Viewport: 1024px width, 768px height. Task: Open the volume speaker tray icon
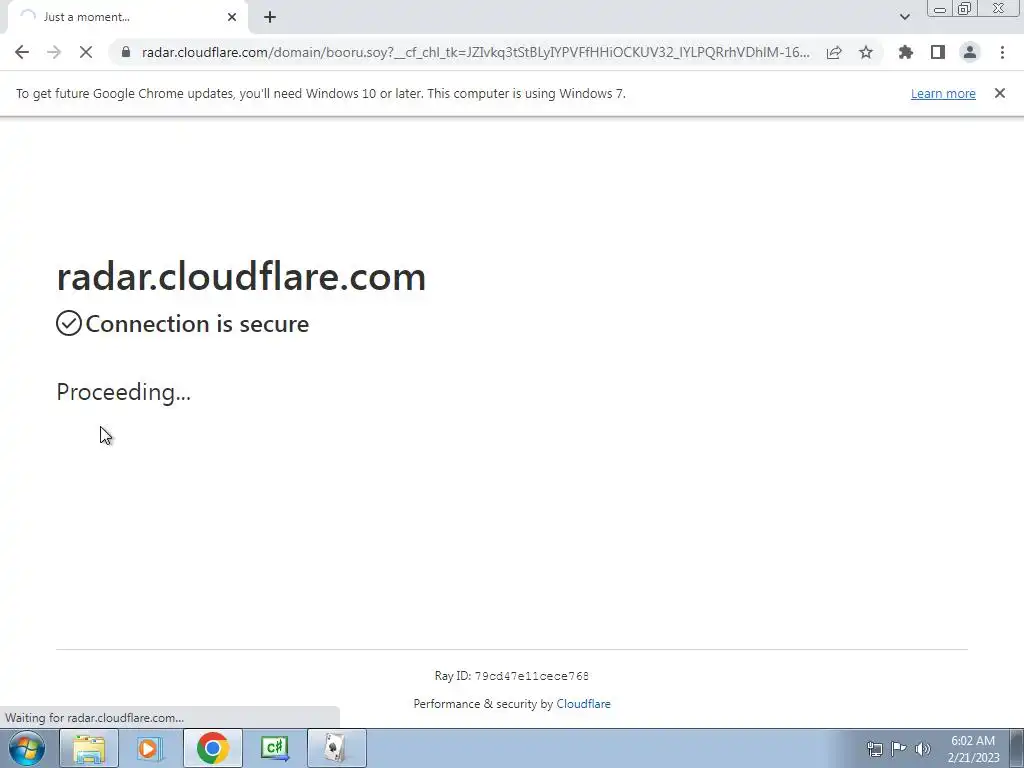[923, 748]
